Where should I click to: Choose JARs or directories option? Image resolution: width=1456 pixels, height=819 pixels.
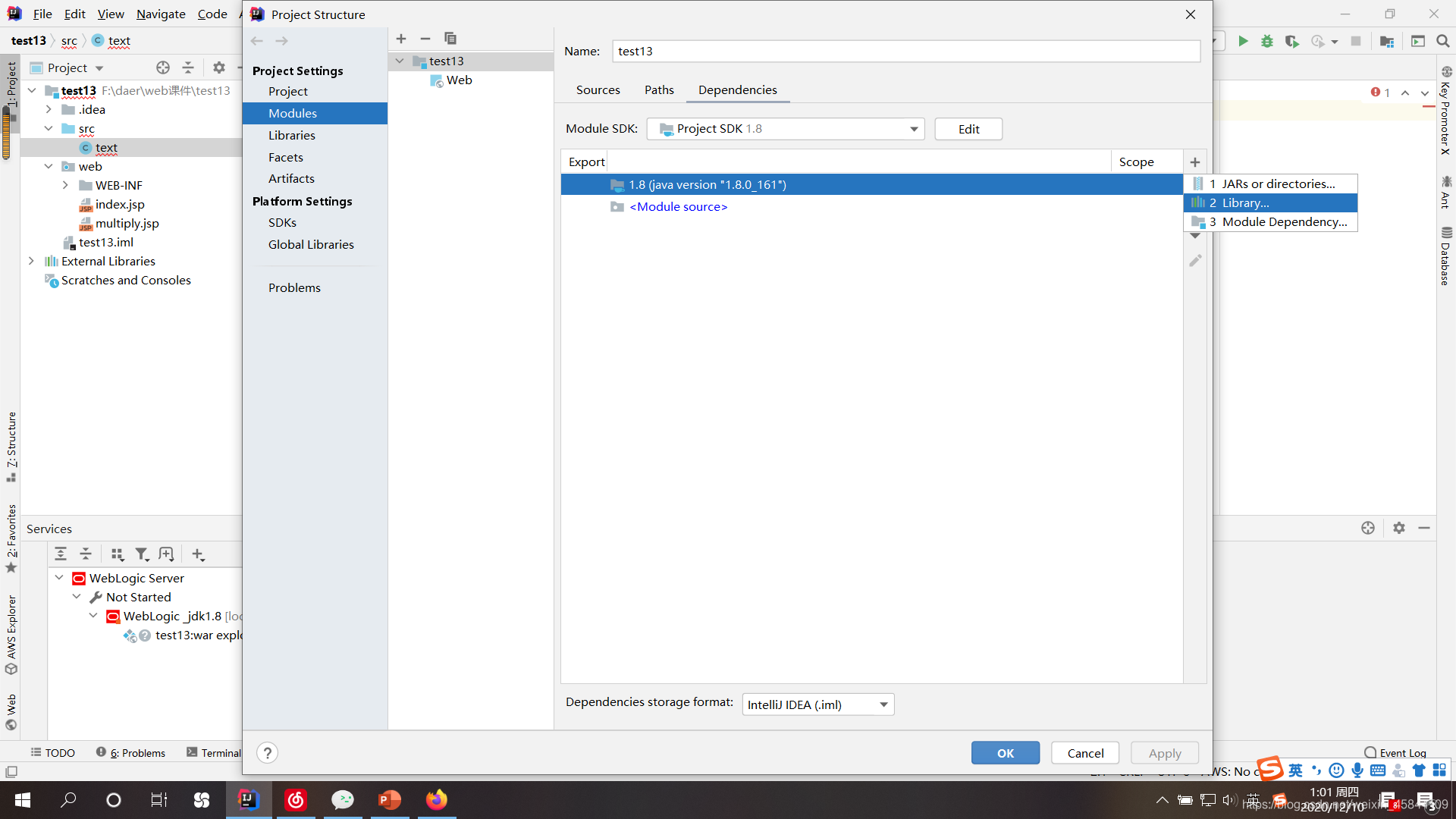click(1270, 184)
